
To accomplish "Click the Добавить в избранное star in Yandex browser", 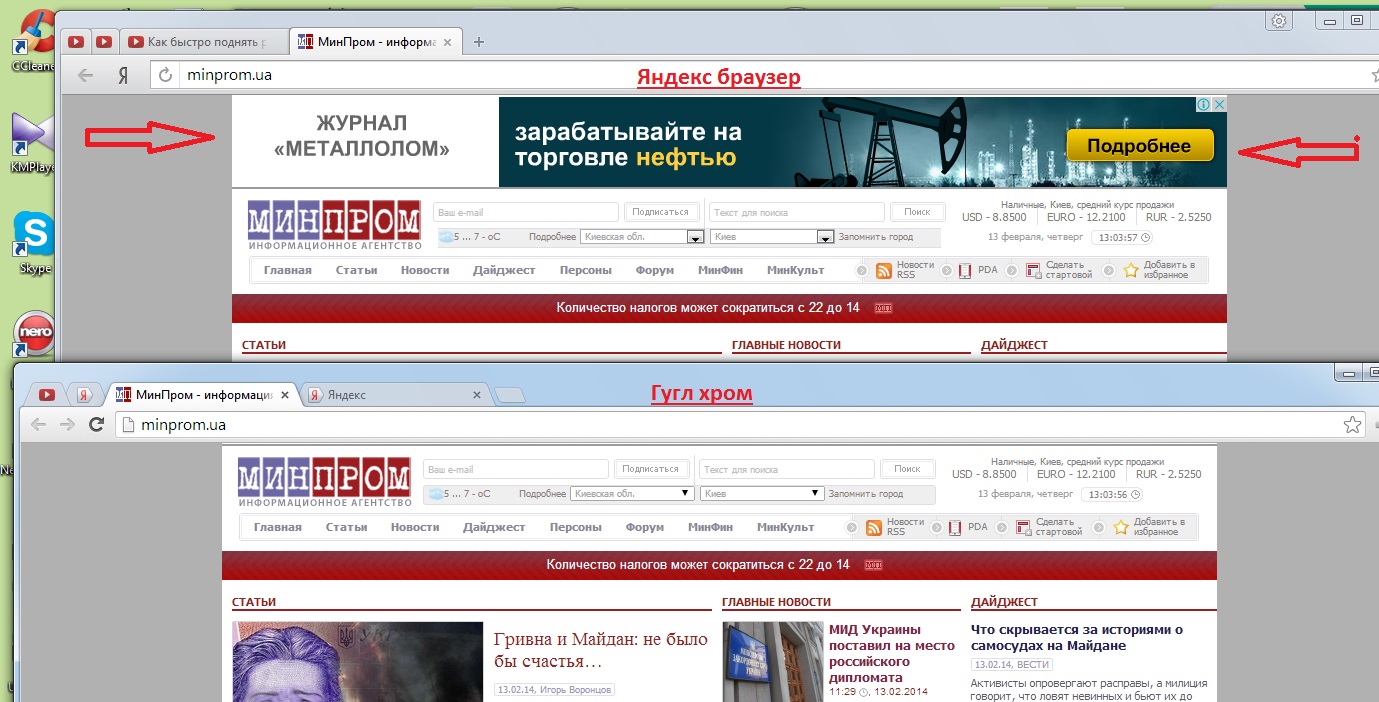I will point(1131,270).
